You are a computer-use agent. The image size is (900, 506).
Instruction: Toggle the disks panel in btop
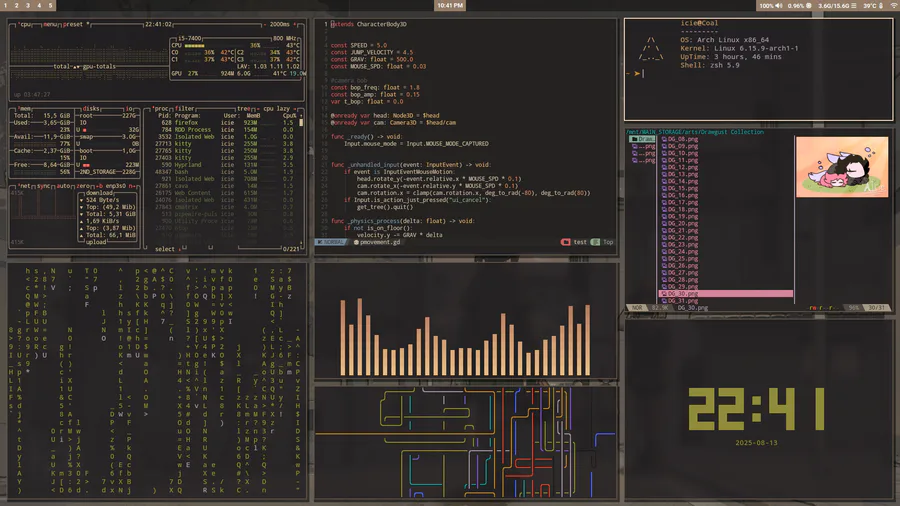click(91, 108)
